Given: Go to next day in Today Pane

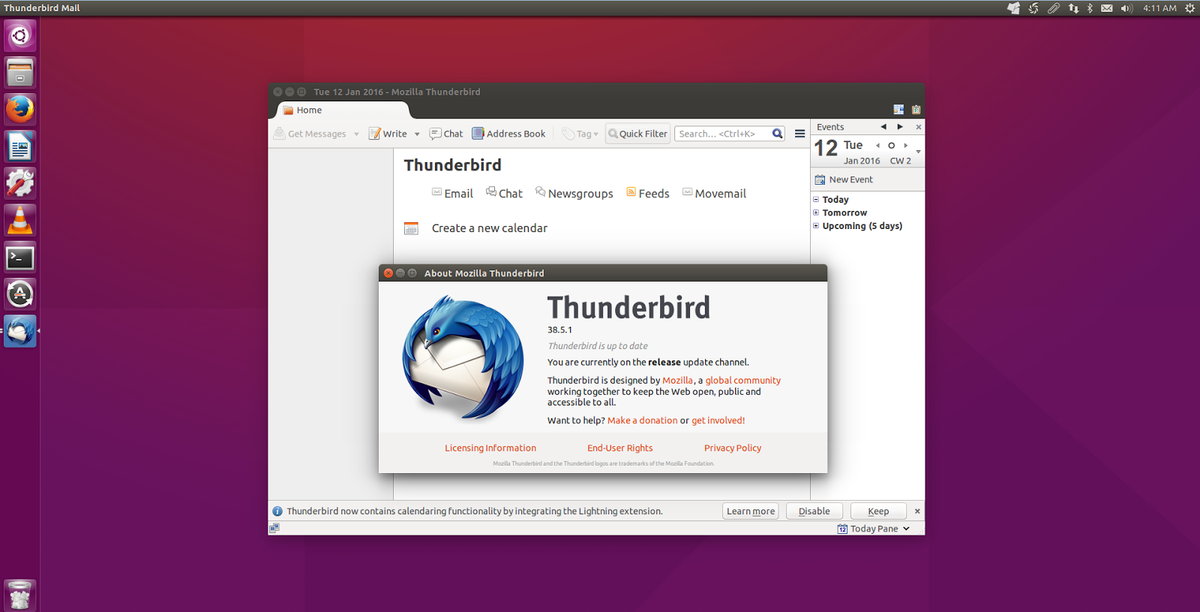Looking at the screenshot, I should tap(906, 145).
